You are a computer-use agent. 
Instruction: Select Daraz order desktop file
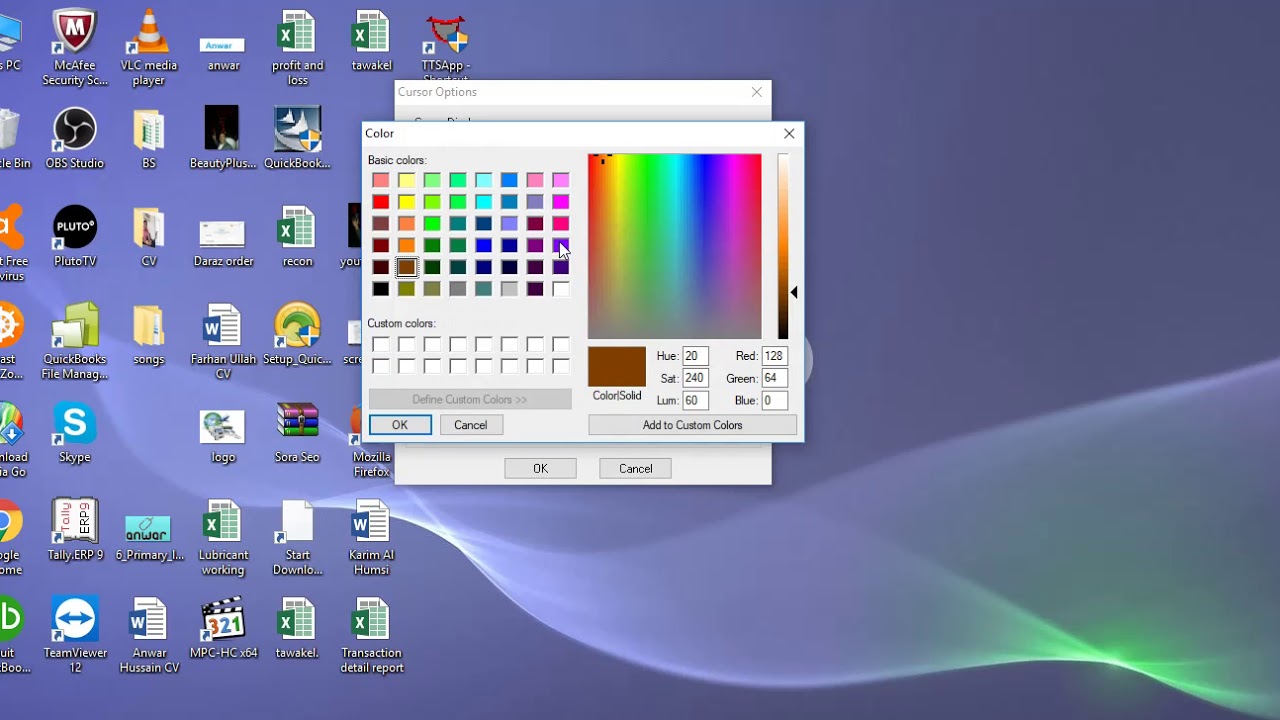[x=223, y=243]
